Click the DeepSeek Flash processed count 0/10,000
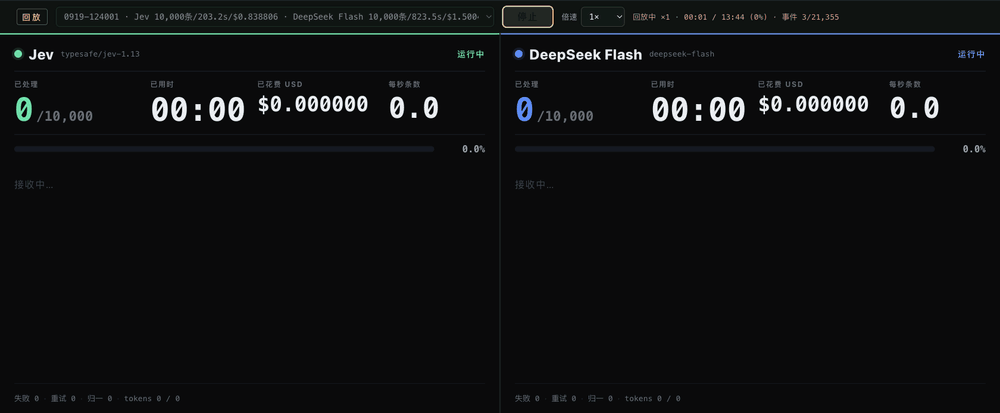Viewport: 1000px width, 413px height. (x=554, y=110)
